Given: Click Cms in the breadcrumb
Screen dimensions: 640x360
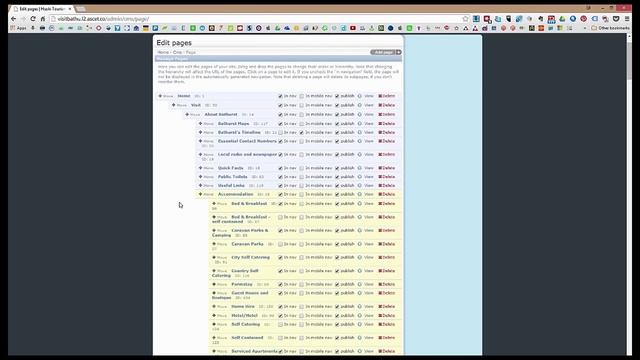Looking at the screenshot, I should click(x=177, y=52).
